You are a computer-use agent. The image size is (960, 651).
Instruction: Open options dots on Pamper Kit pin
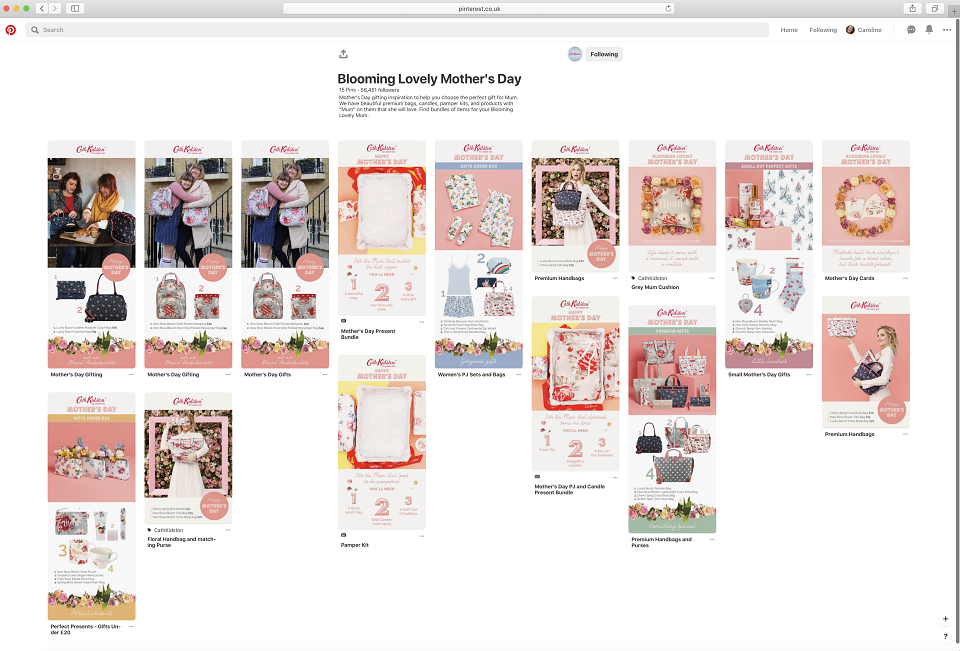(x=421, y=536)
